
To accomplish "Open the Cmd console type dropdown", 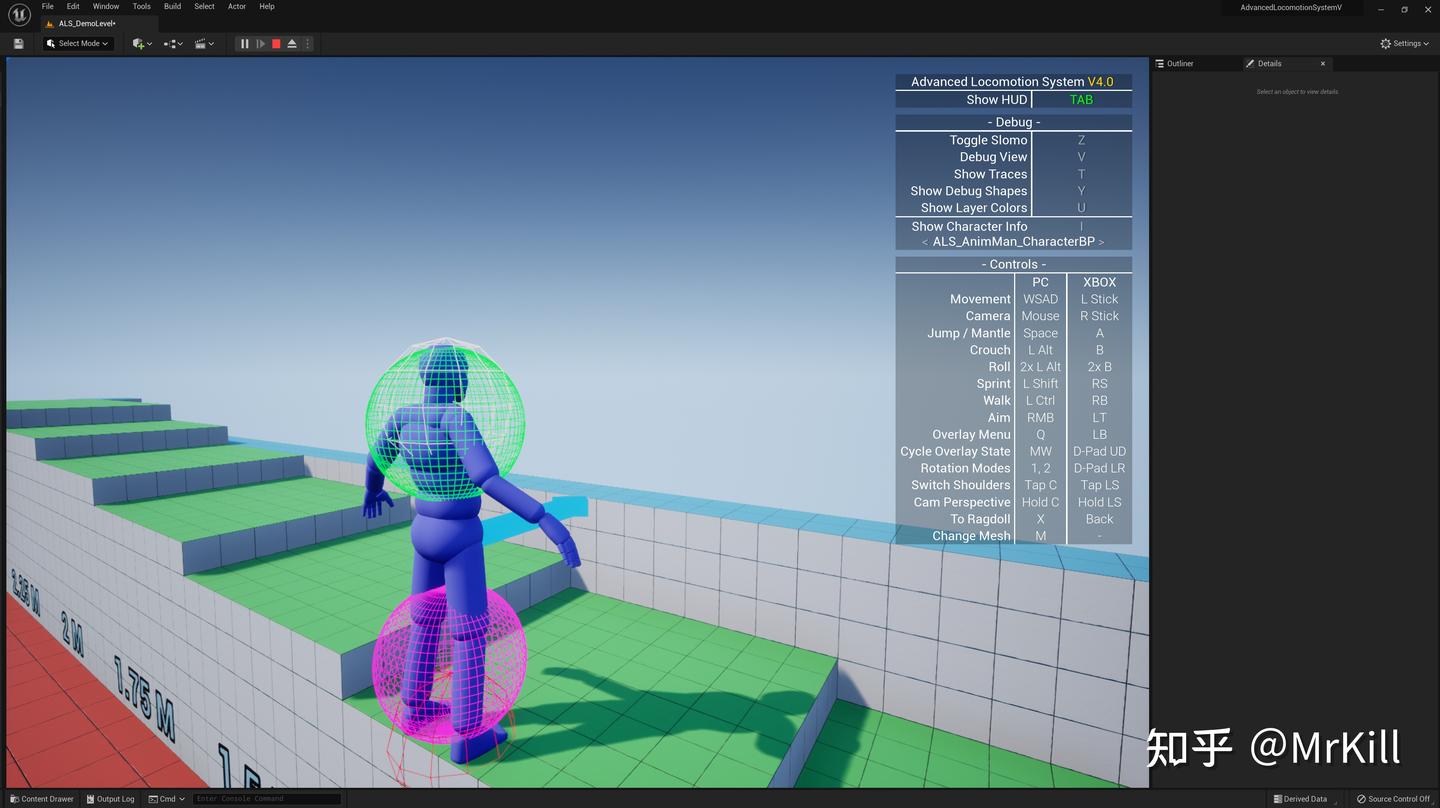I will pos(166,799).
